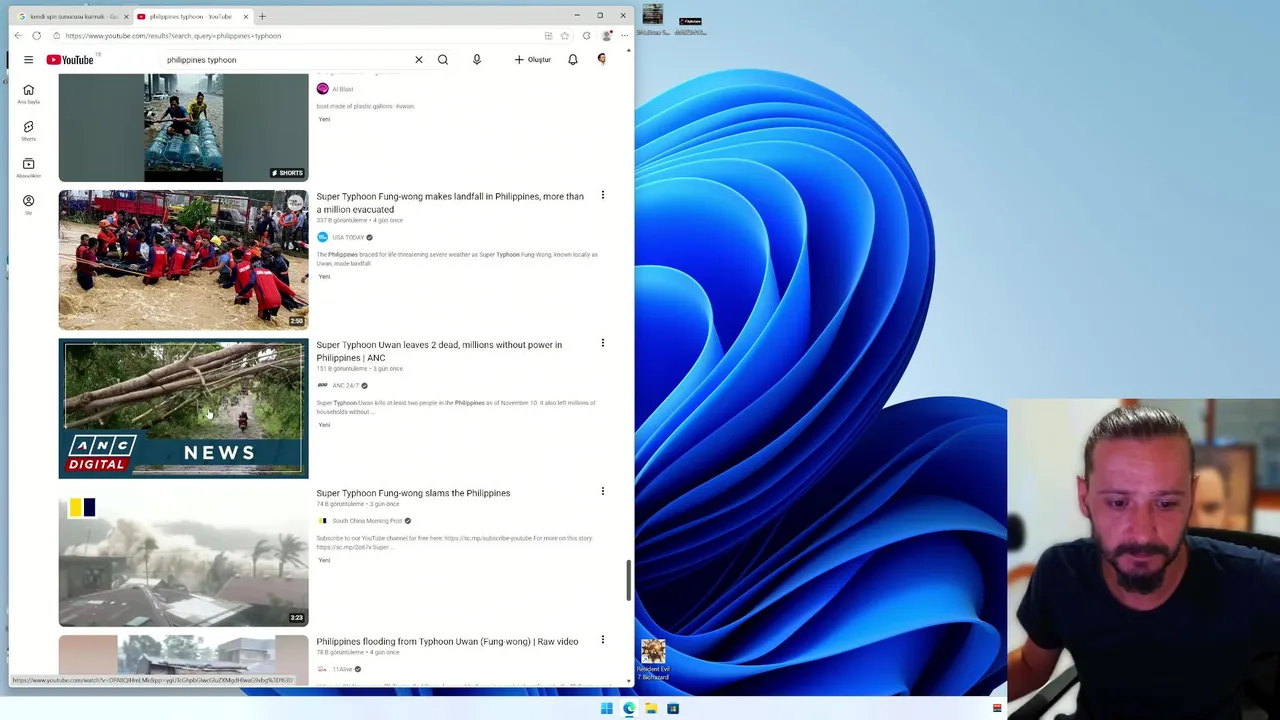Play the ANC Digital News thumbnail
The image size is (1280, 720).
coord(183,408)
